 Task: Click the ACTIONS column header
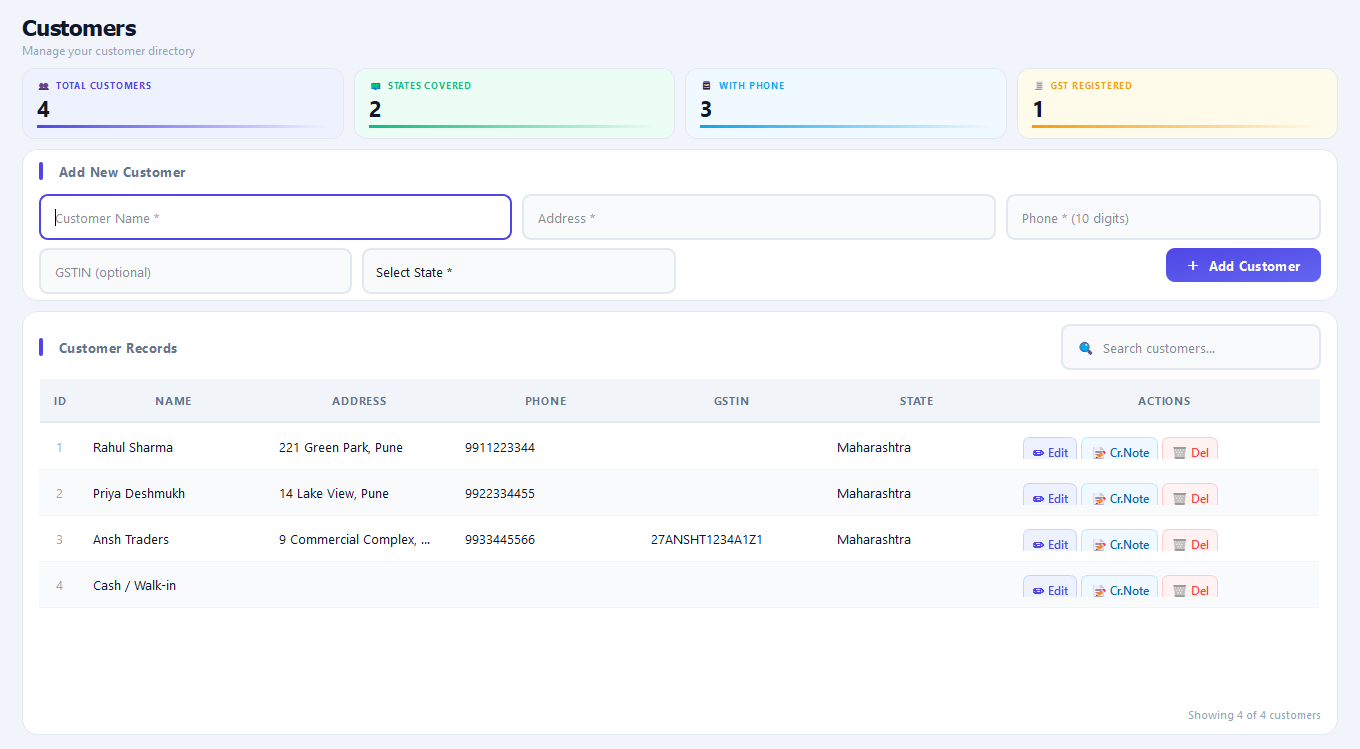1164,401
